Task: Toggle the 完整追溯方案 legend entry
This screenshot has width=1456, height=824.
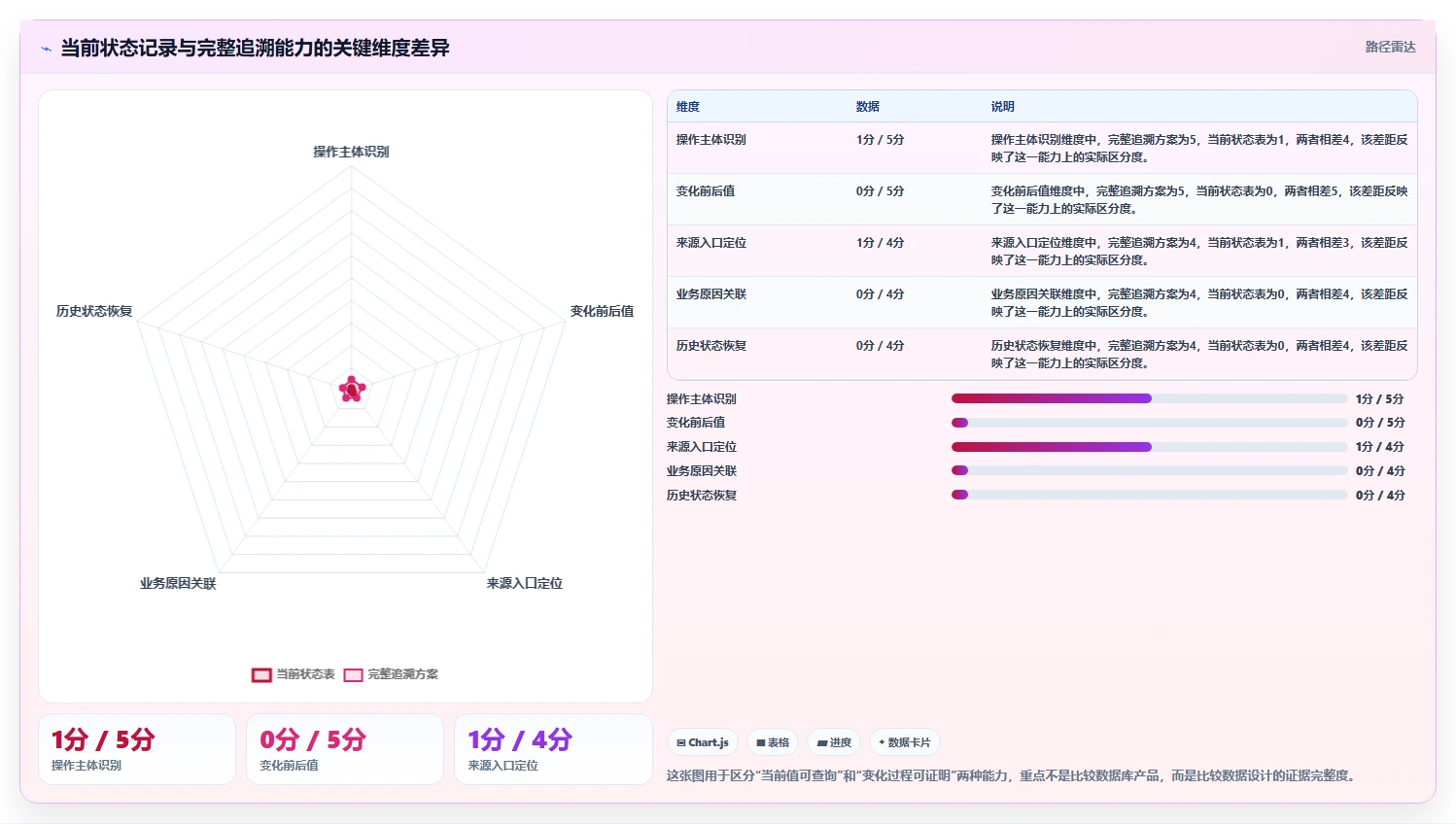Action: click(391, 674)
